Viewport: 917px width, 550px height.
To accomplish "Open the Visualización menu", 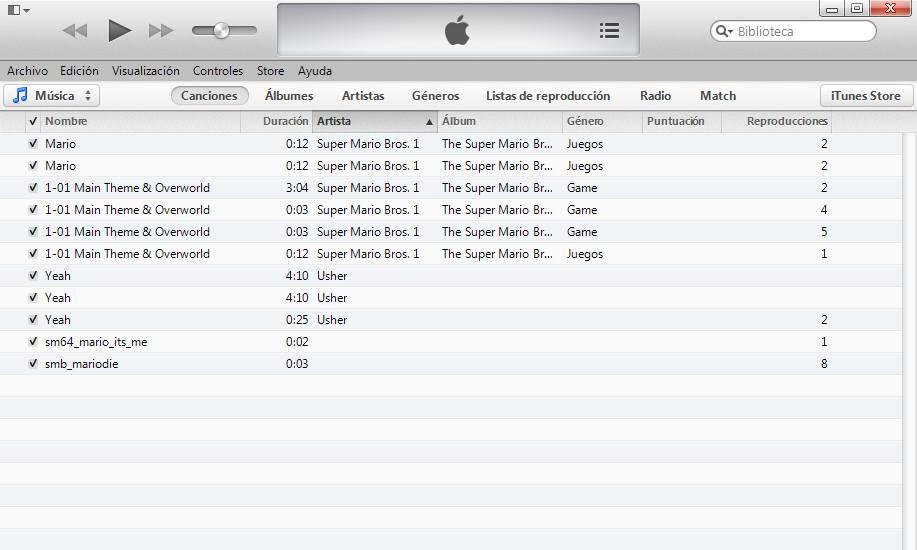I will (x=146, y=71).
